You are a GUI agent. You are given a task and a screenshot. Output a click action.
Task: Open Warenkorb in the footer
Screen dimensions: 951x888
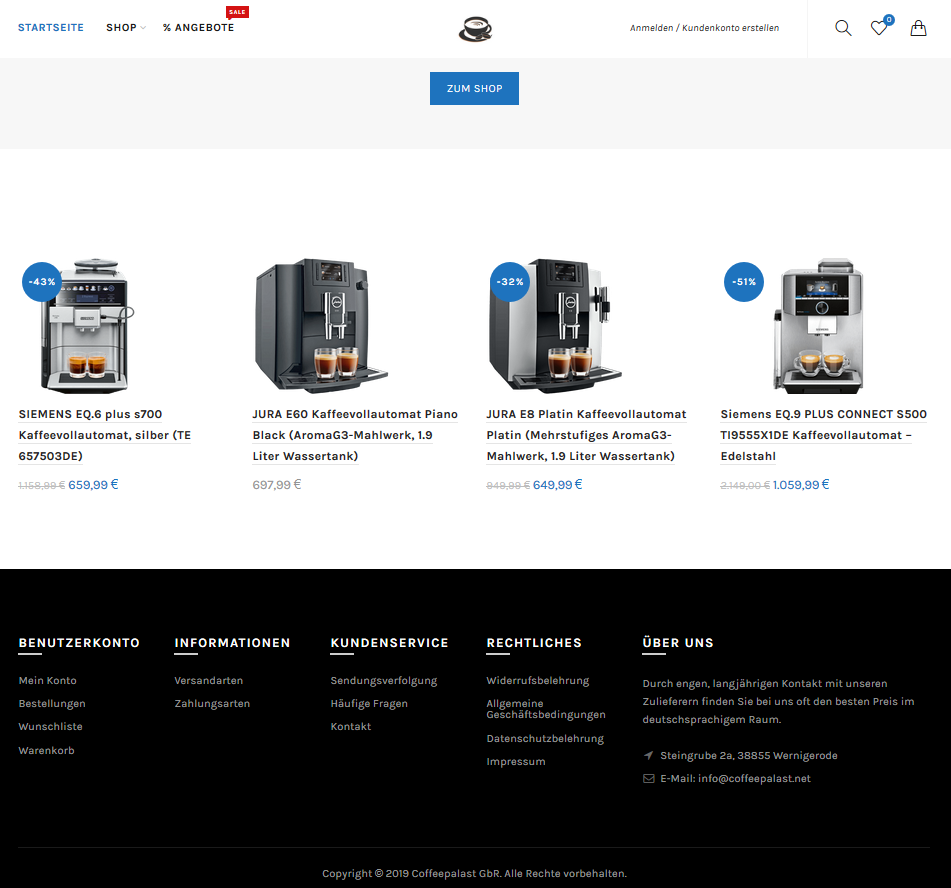[47, 750]
